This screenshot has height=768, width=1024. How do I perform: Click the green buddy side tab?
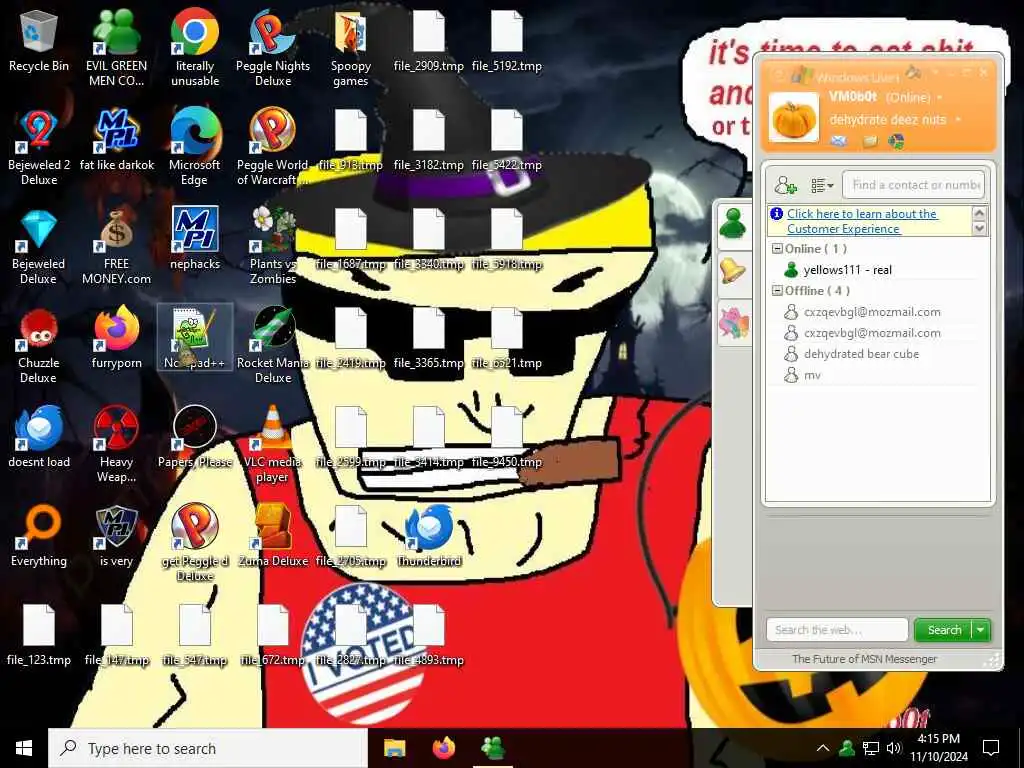(x=733, y=225)
